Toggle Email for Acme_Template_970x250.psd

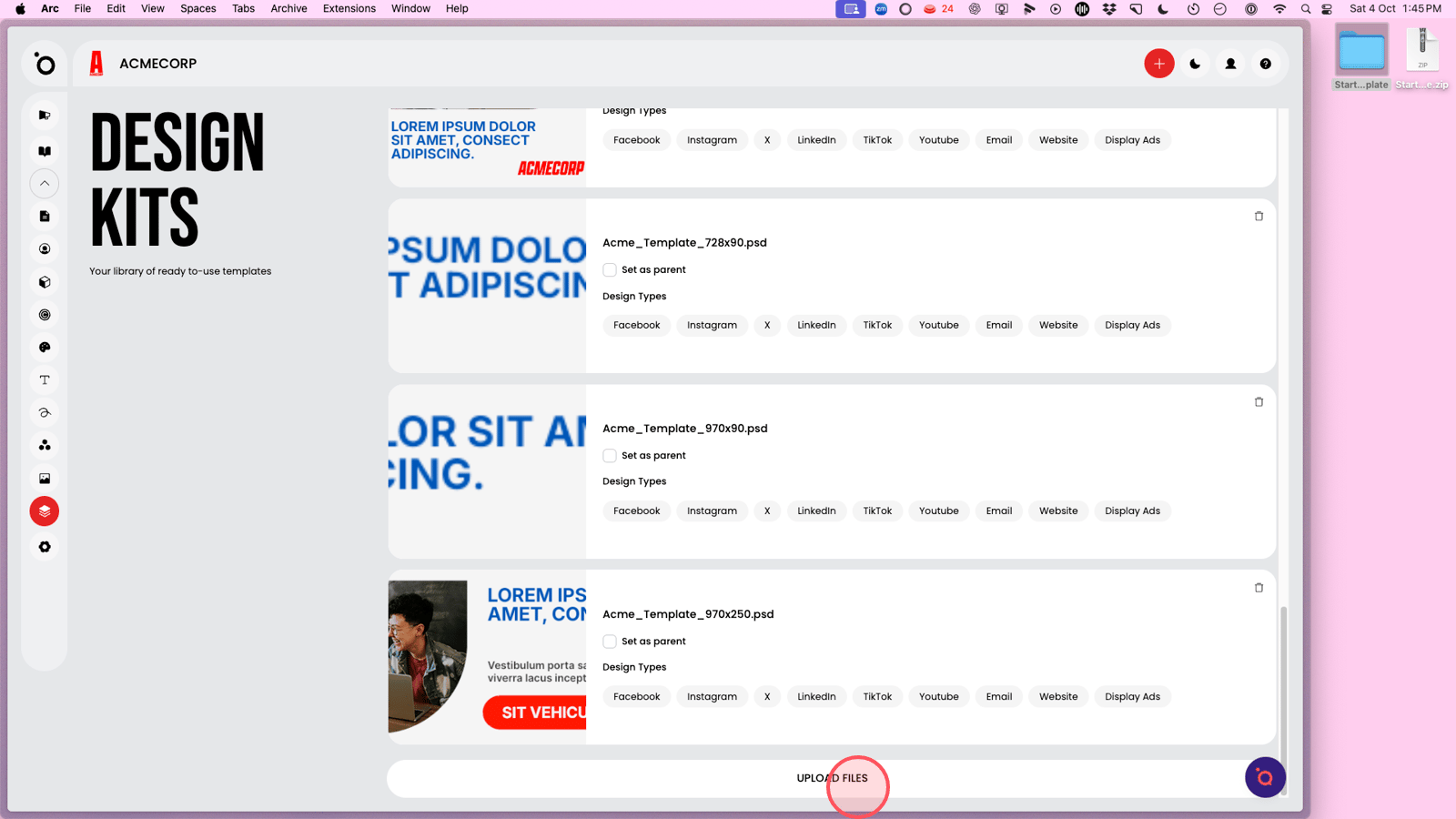(x=999, y=697)
